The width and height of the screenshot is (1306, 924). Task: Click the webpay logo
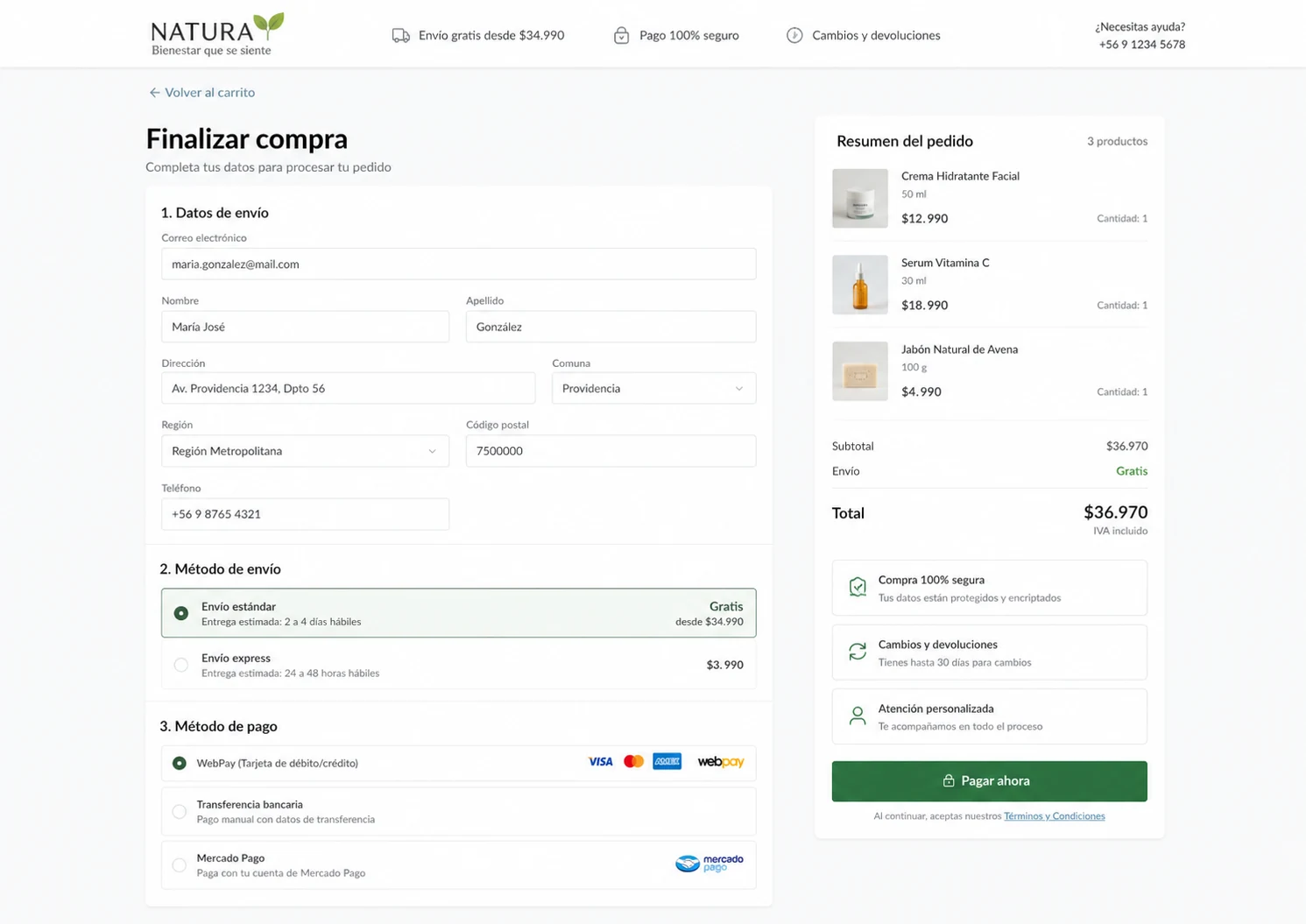coord(721,762)
